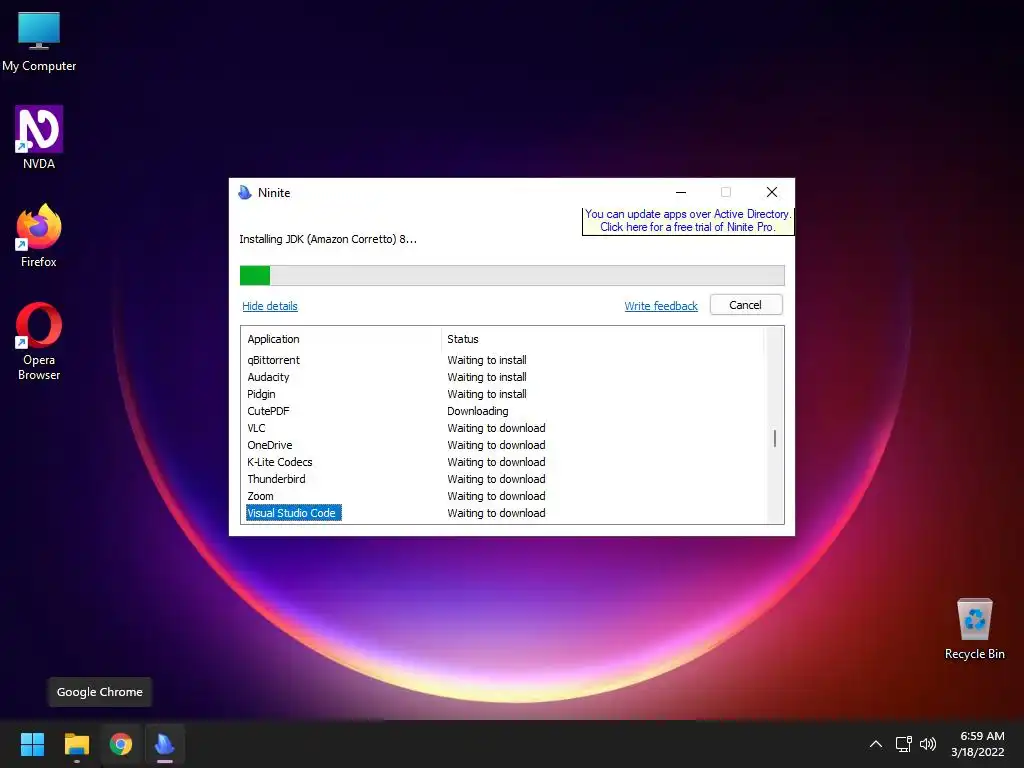
Task: Click the Installing JDK status text
Action: [x=328, y=239]
